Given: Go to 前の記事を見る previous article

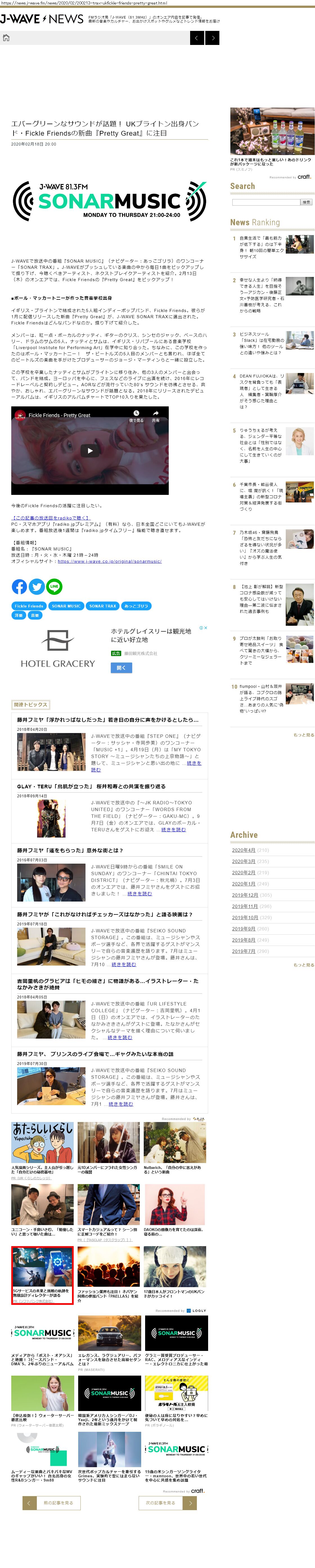Looking at the screenshot, I should [52, 1503].
